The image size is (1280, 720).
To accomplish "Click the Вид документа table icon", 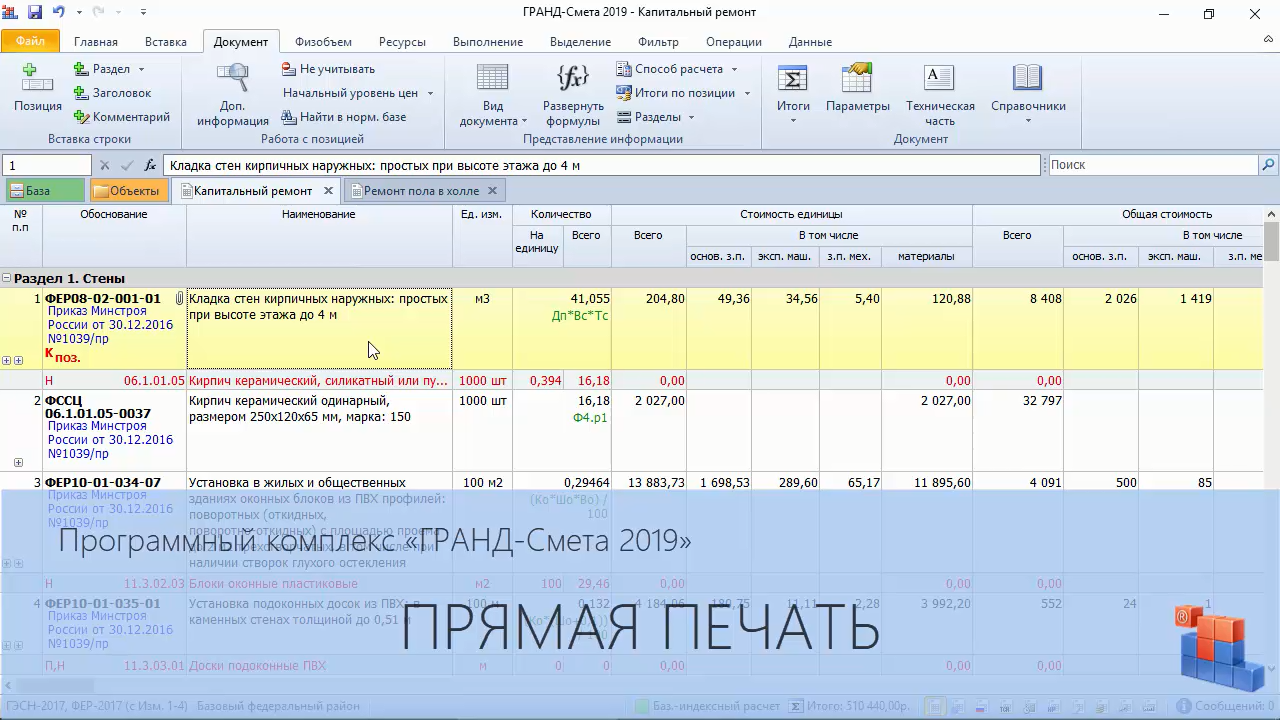I will (x=492, y=78).
